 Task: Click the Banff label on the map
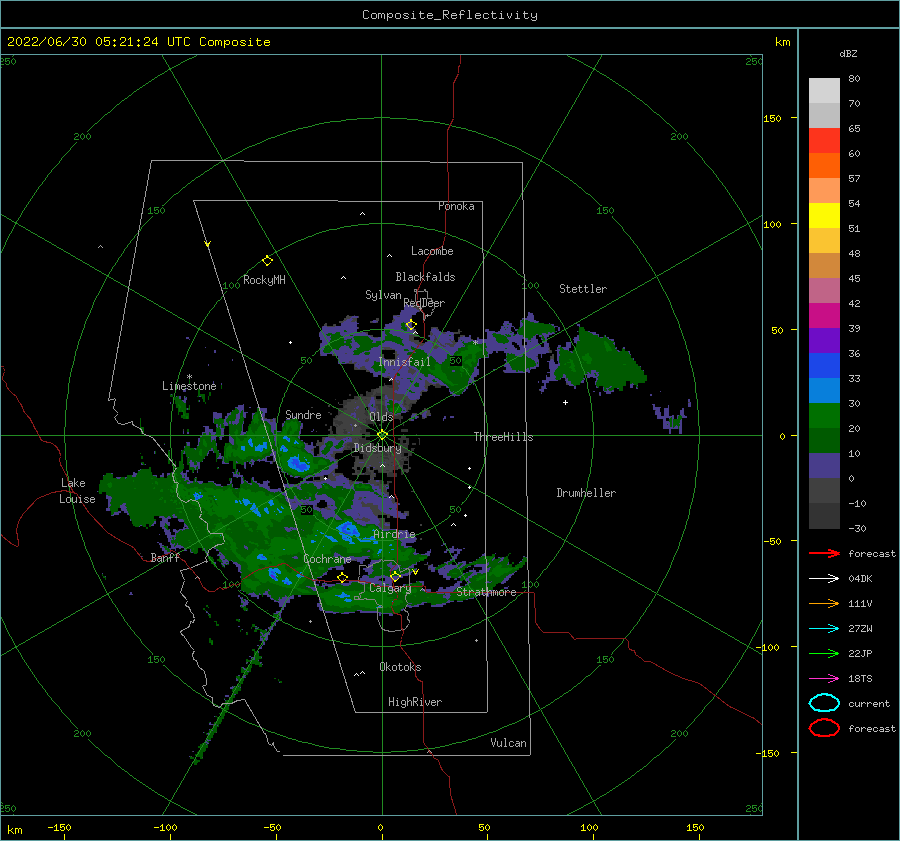165,557
